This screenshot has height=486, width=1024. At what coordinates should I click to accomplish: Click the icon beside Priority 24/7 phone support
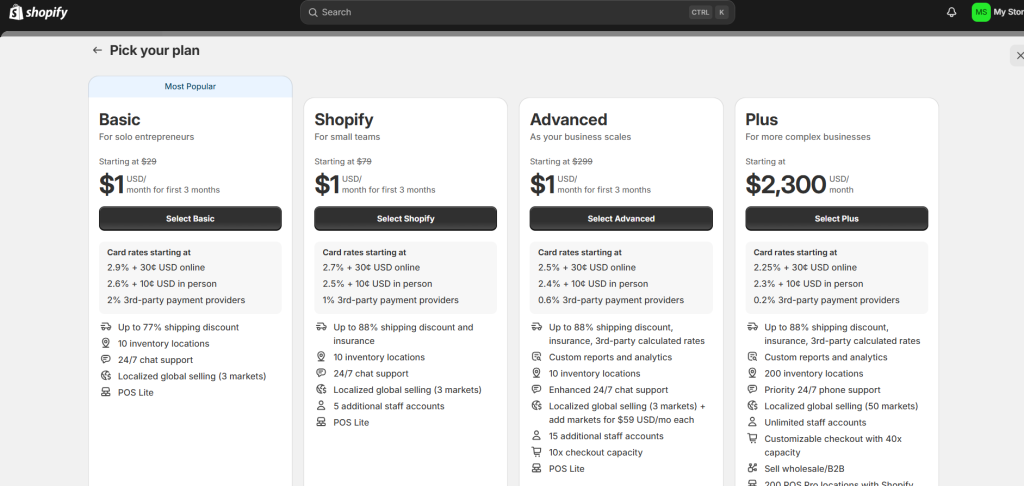(752, 390)
